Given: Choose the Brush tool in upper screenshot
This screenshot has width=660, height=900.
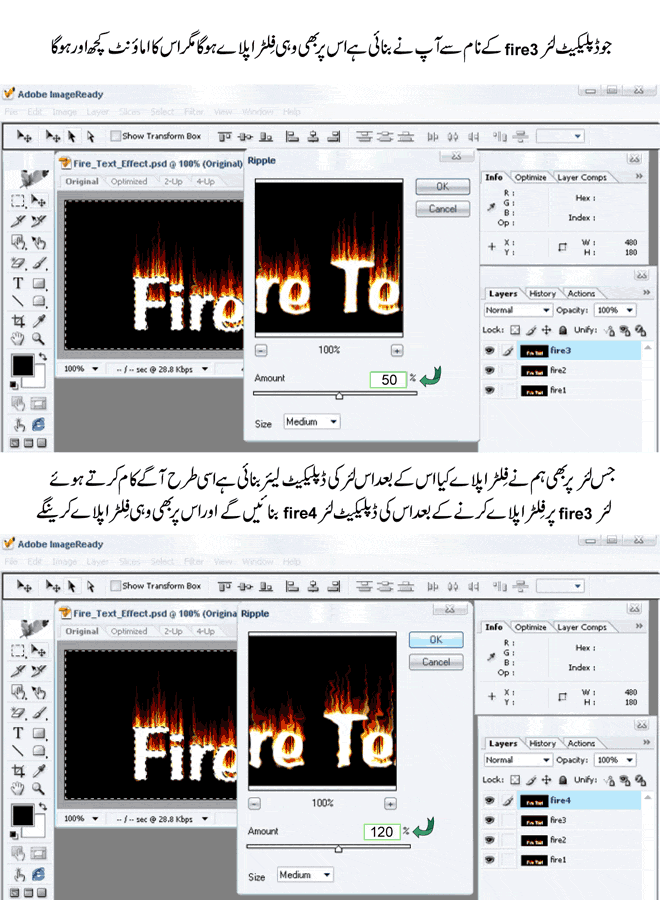Looking at the screenshot, I should [x=38, y=263].
